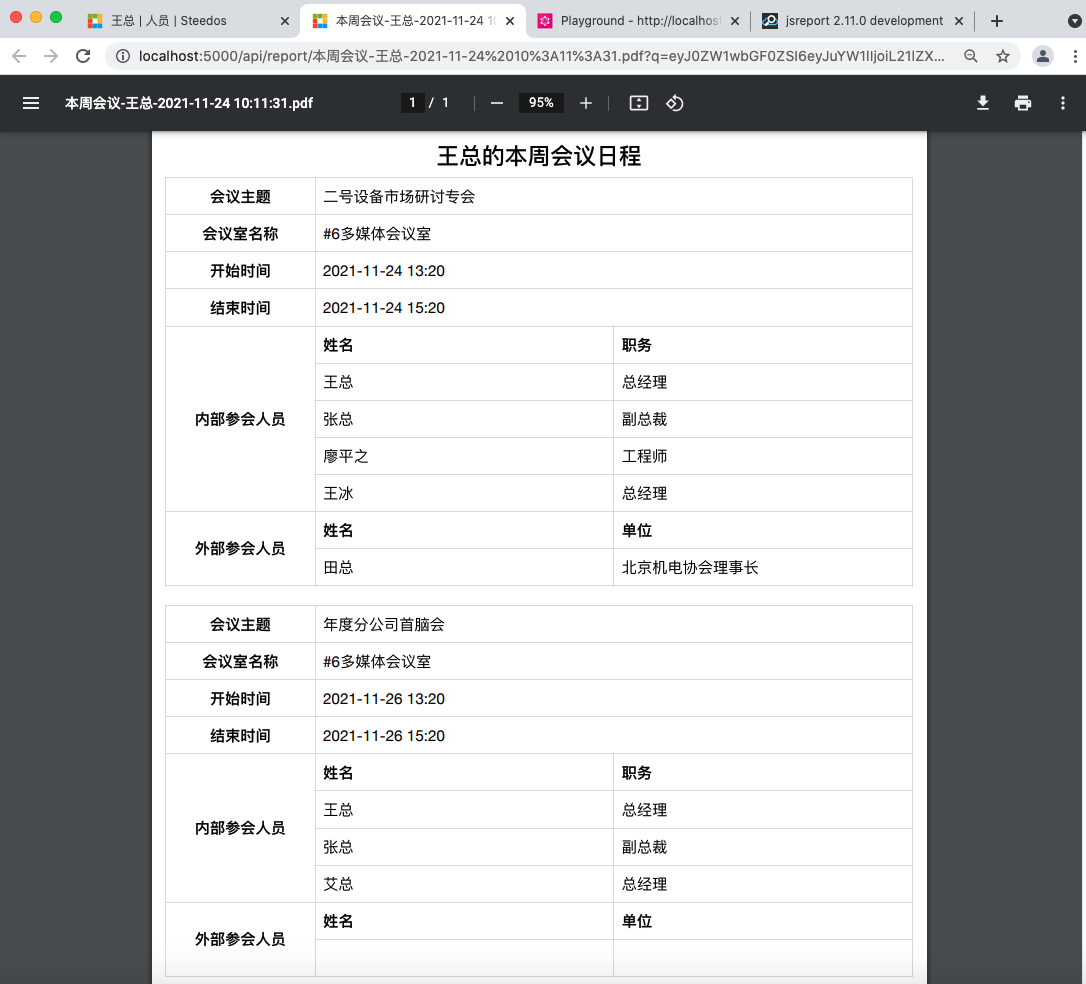
Task: Focus the browser address bar URL
Action: [541, 56]
